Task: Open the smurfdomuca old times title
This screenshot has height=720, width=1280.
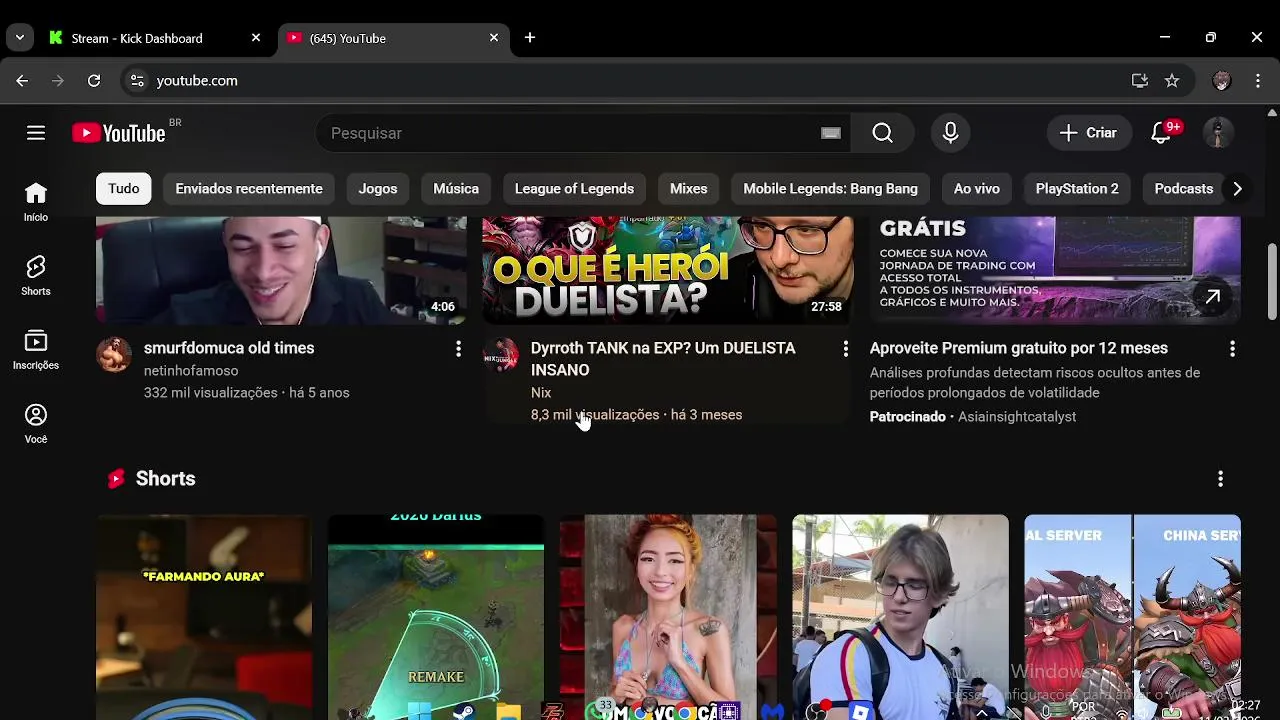Action: pos(229,348)
